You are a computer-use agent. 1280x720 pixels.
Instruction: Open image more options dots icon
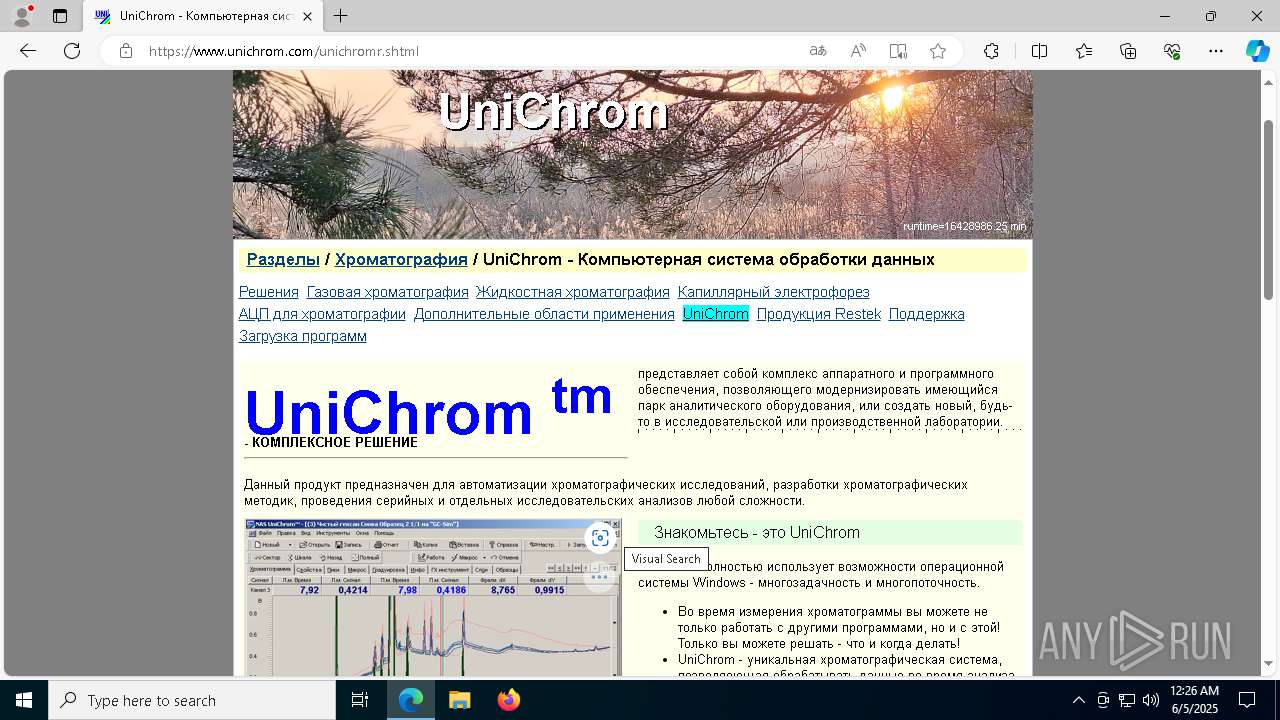(x=600, y=577)
